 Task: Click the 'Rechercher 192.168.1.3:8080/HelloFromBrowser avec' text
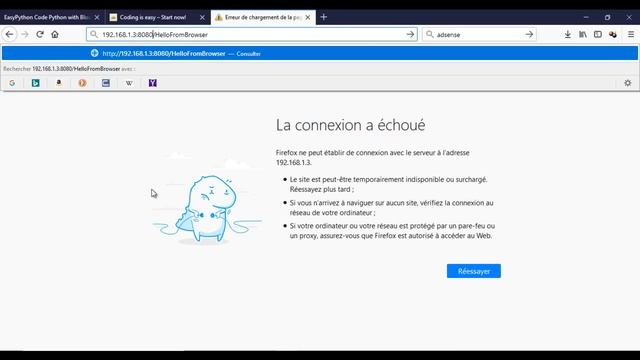[x=69, y=69]
